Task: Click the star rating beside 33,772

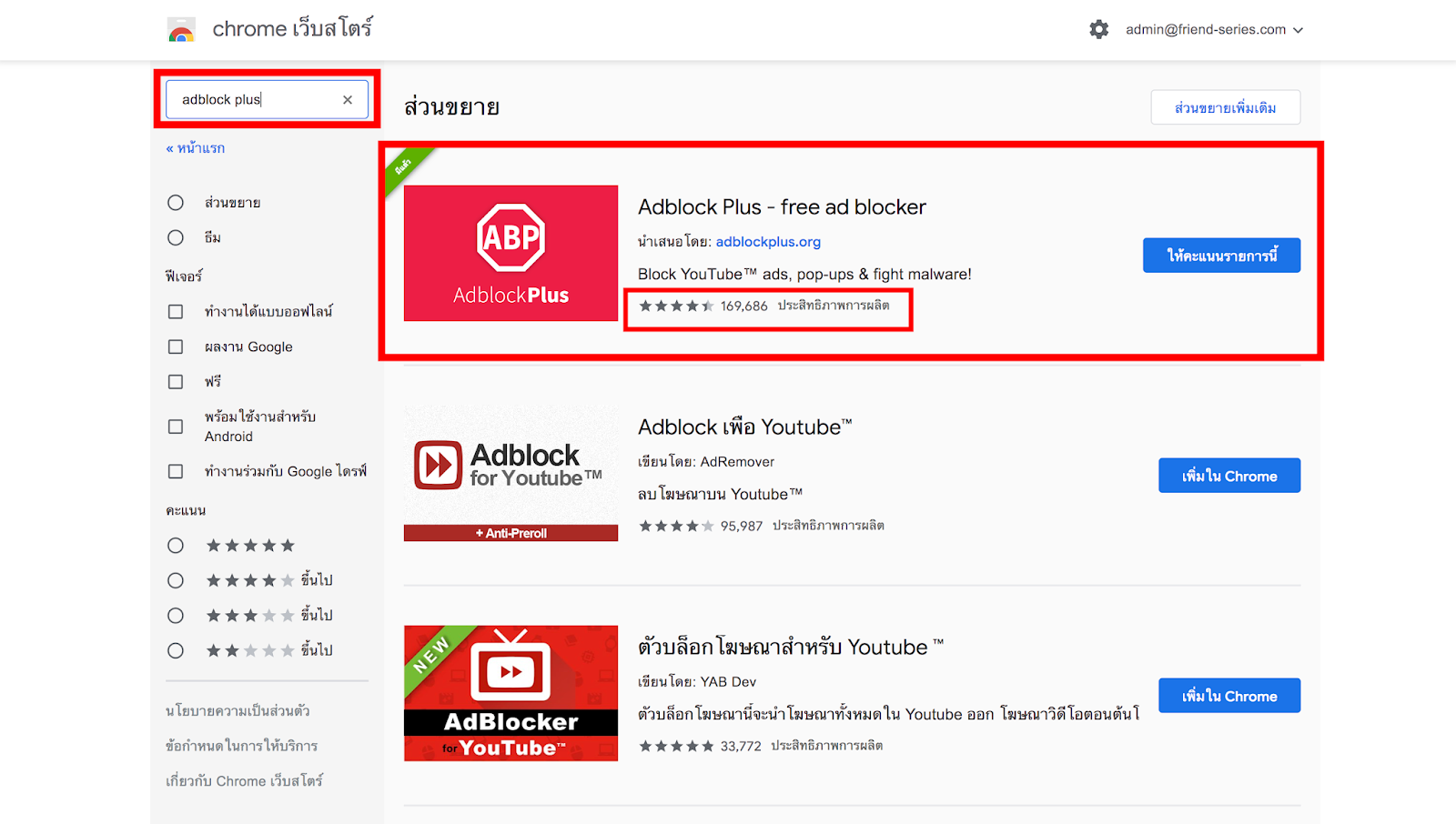Action: tap(676, 746)
